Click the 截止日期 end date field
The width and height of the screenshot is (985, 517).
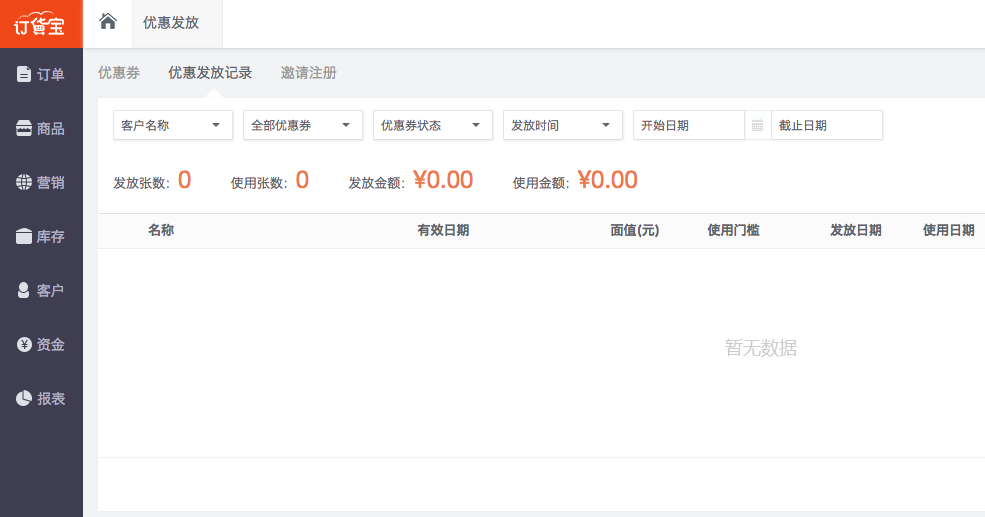tap(827, 125)
